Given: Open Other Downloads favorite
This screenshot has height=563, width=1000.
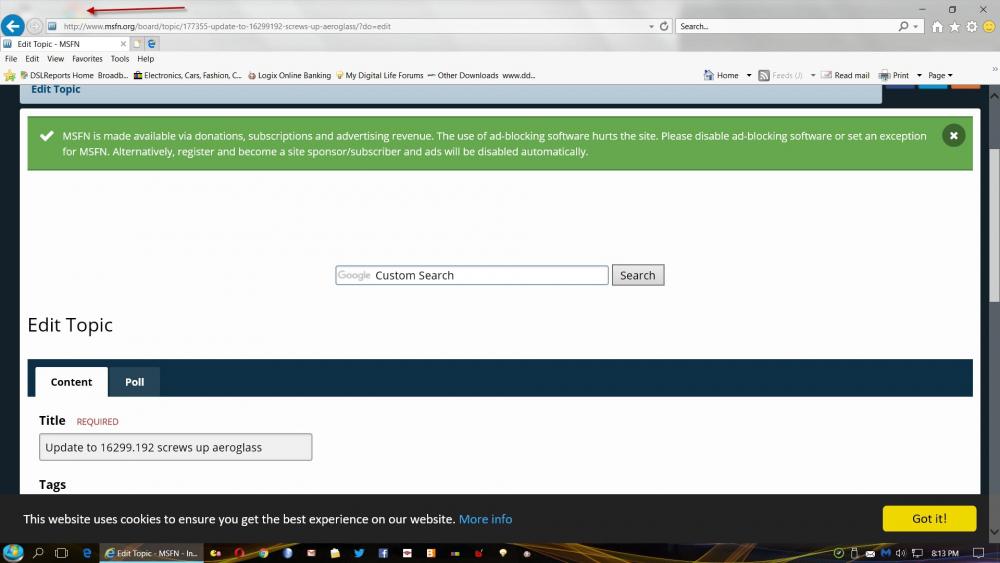Looking at the screenshot, I should (x=463, y=75).
